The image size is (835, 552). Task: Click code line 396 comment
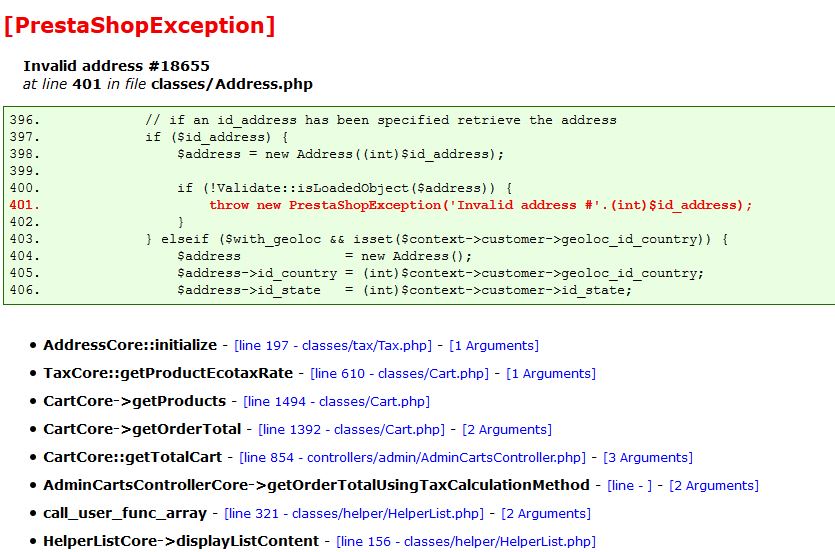pyautogui.click(x=381, y=120)
